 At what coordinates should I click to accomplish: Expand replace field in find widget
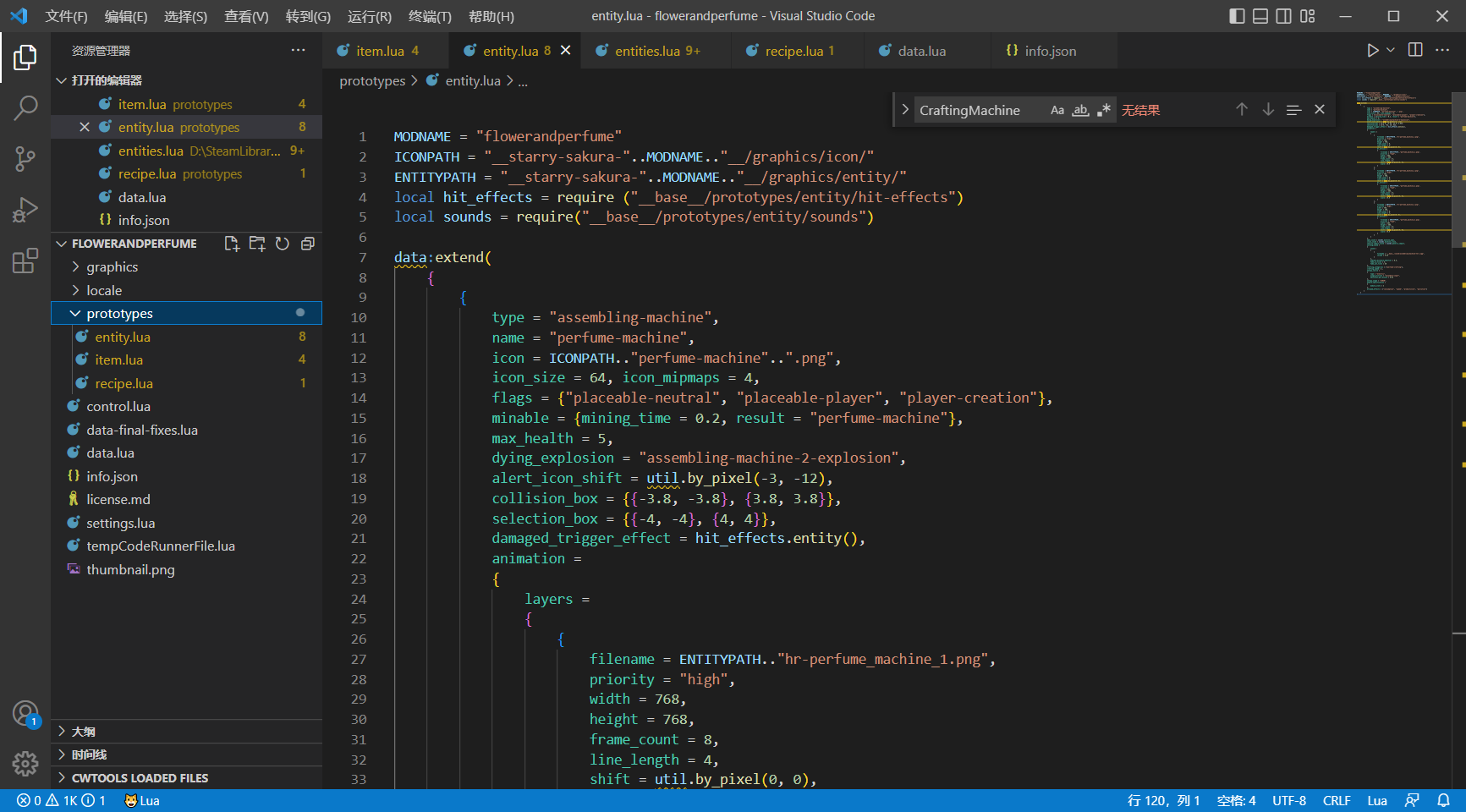(x=905, y=110)
